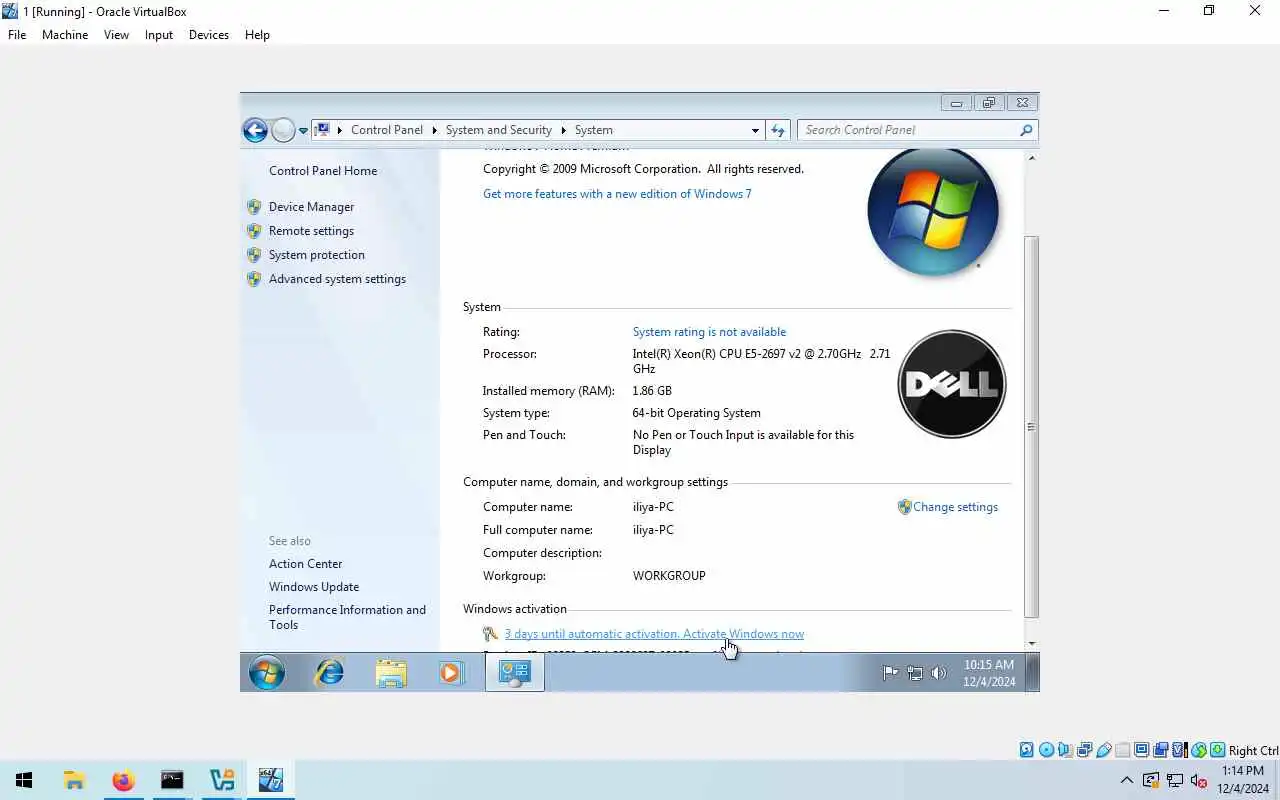This screenshot has height=800, width=1280.
Task: Open host Windows Start button
Action: click(24, 780)
